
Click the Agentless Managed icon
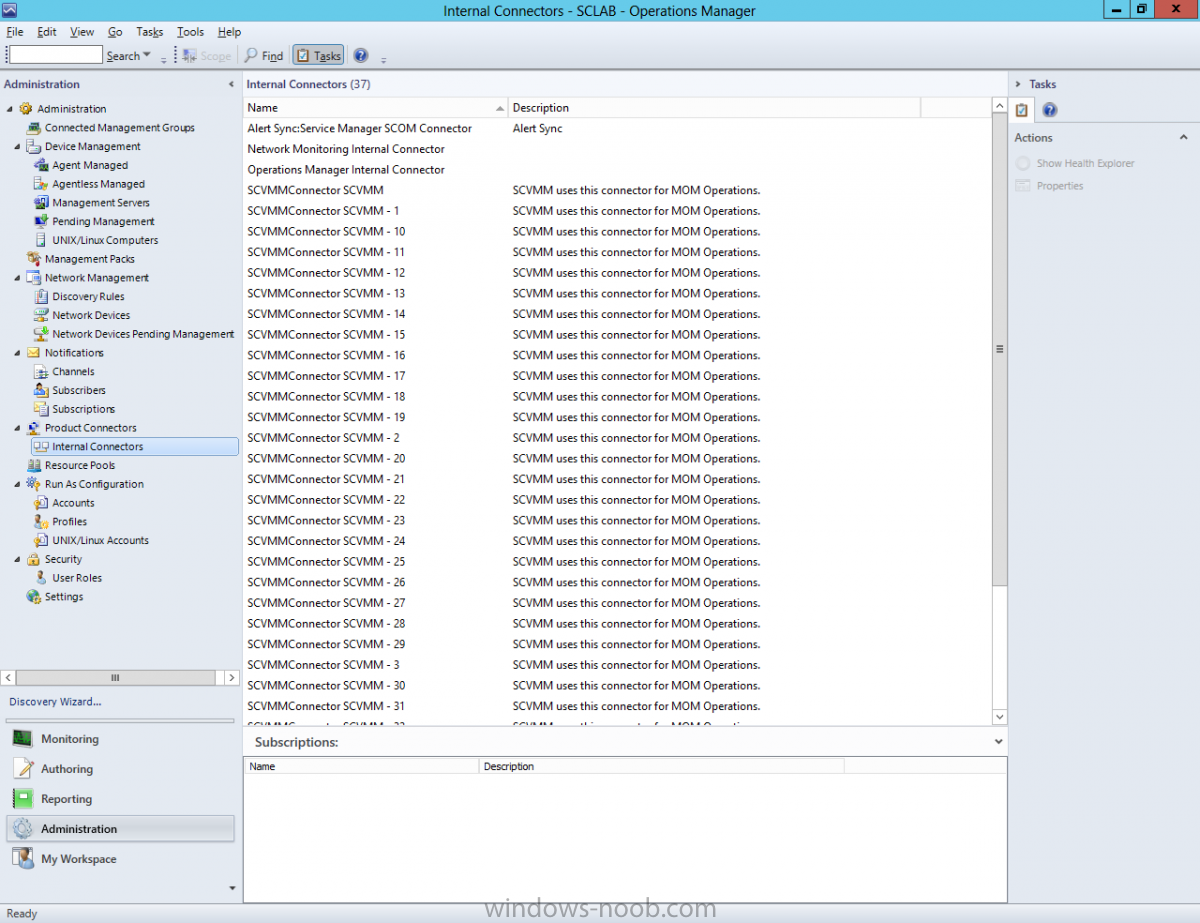point(41,184)
